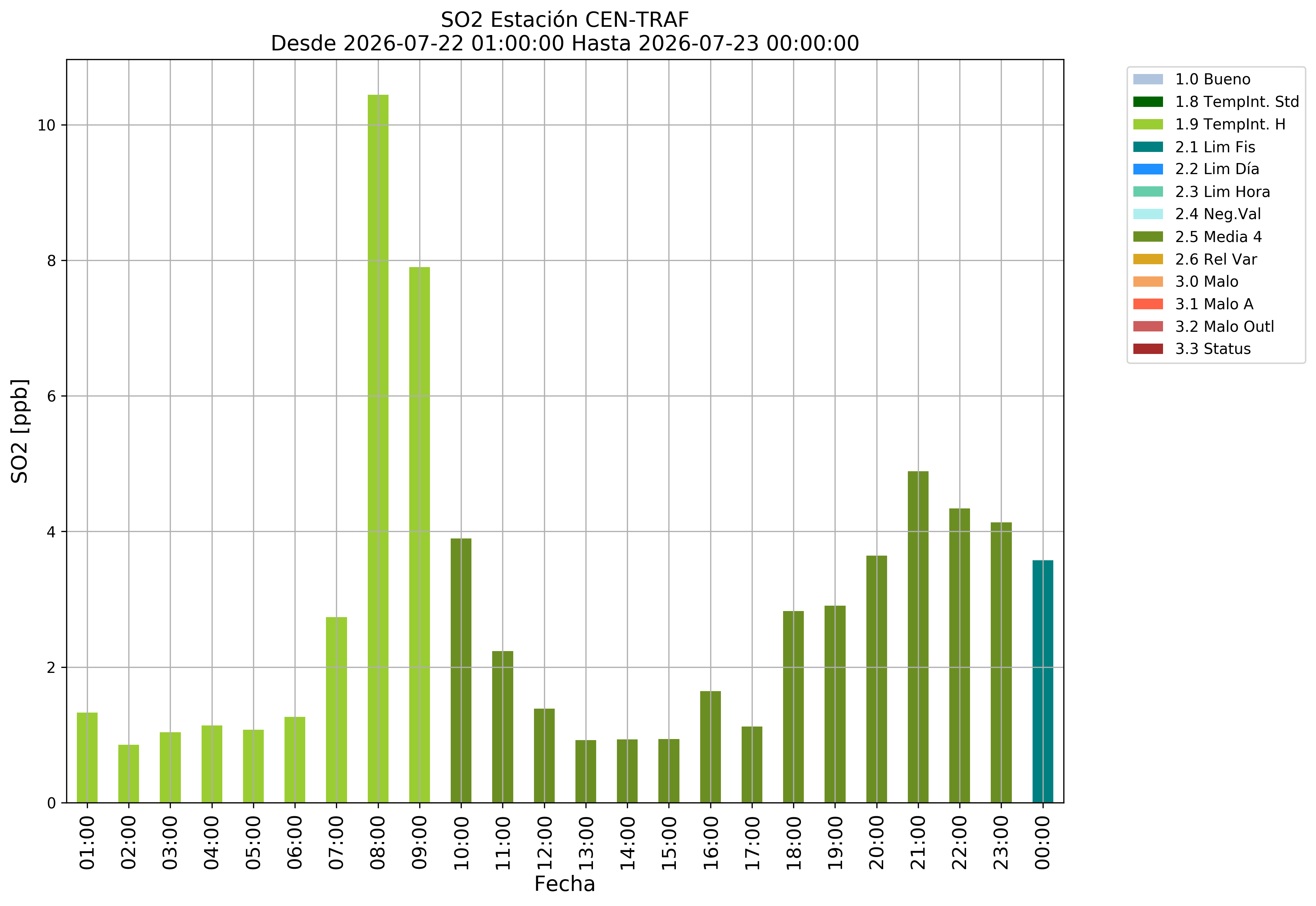
Task: Click the x-axis tick label "17:00"
Action: click(752, 842)
